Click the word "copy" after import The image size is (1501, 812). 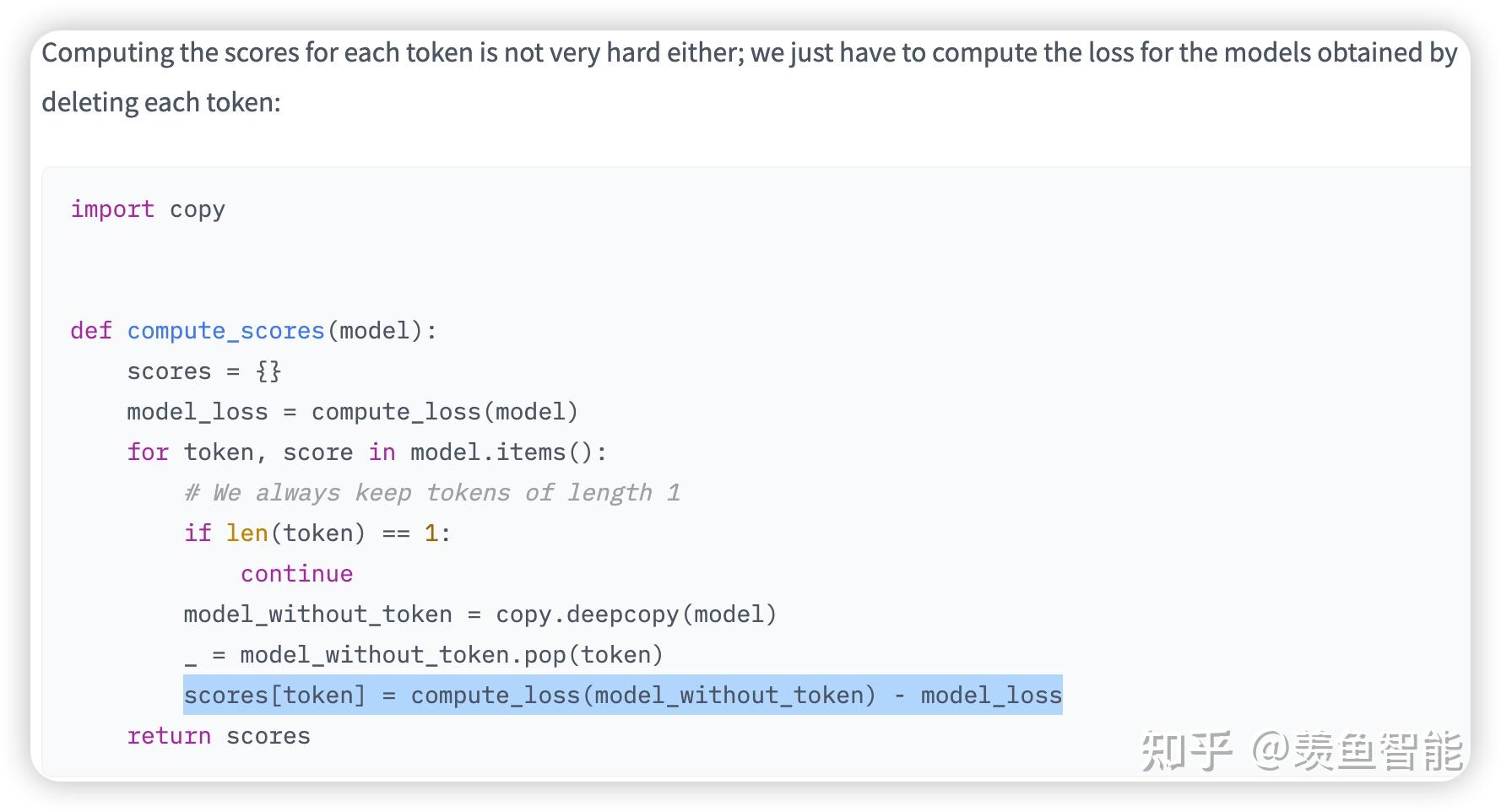coord(198,208)
